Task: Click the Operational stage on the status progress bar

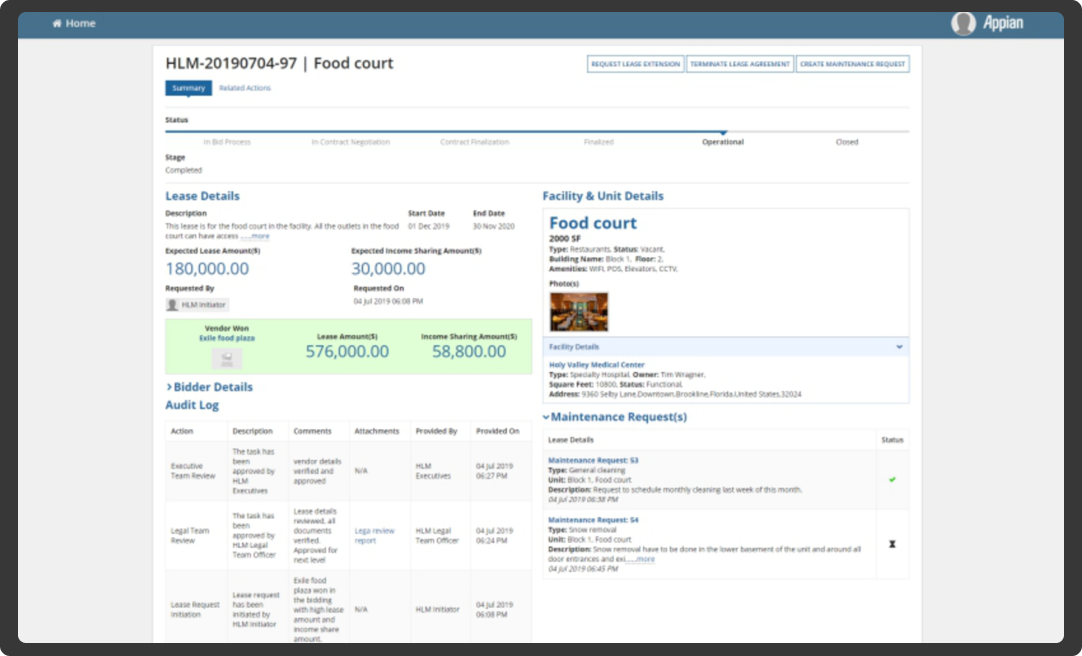Action: click(722, 141)
